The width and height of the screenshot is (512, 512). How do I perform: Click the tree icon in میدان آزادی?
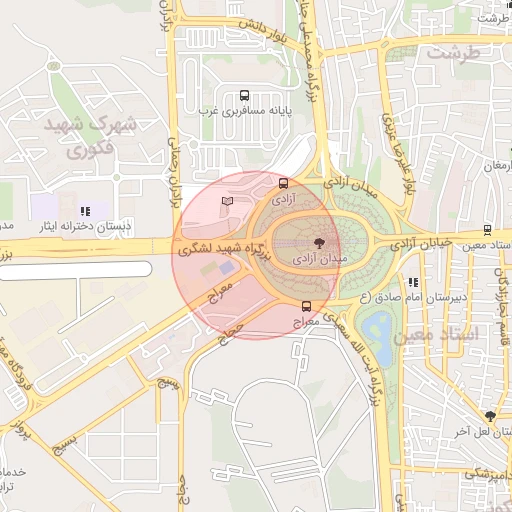320,243
